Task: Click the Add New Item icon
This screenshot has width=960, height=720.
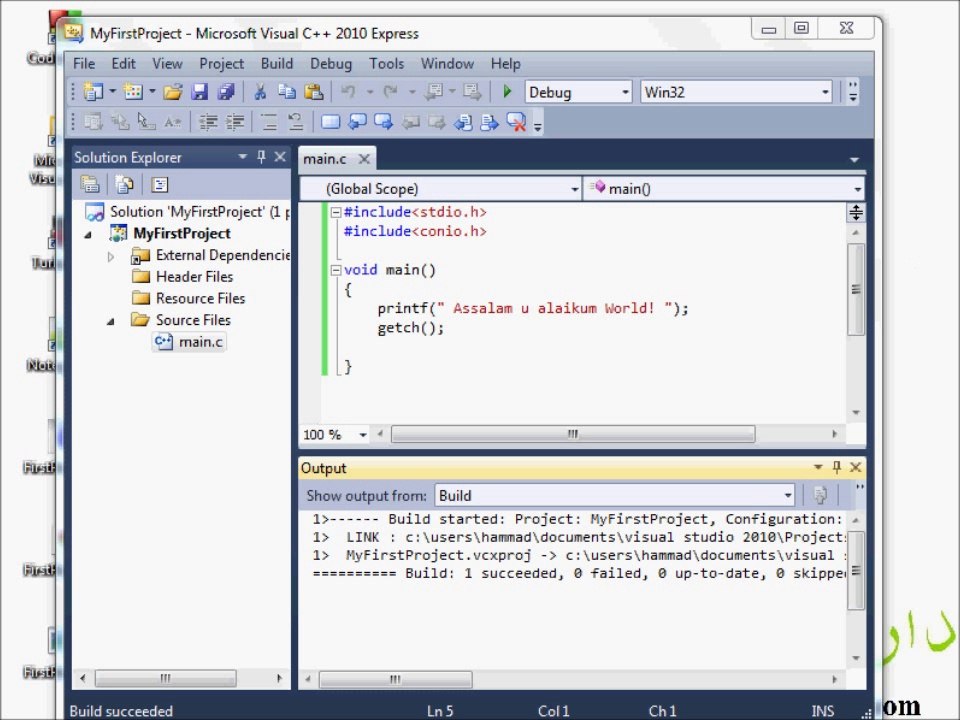Action: (x=133, y=92)
